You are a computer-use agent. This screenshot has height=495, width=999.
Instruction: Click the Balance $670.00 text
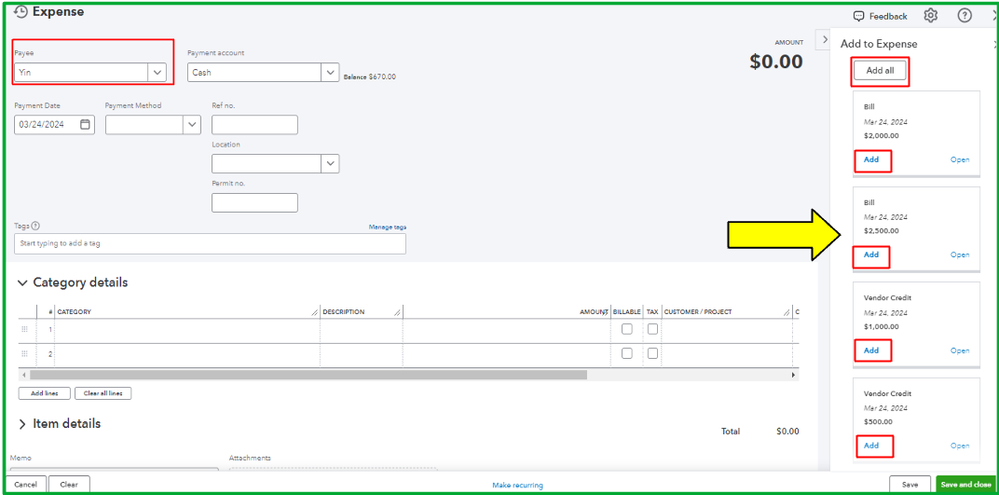[x=370, y=76]
